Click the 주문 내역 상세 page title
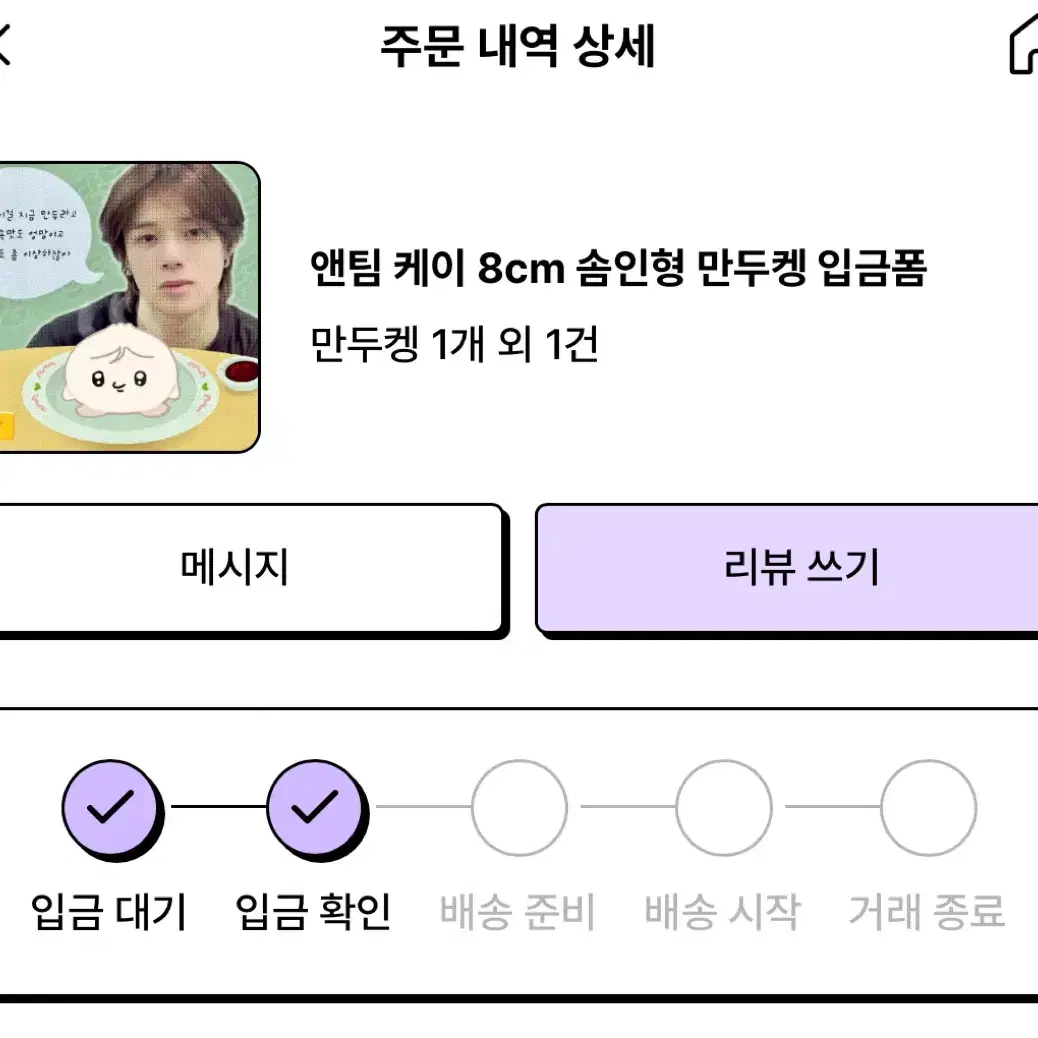The width and height of the screenshot is (1038, 1038). coord(518,46)
